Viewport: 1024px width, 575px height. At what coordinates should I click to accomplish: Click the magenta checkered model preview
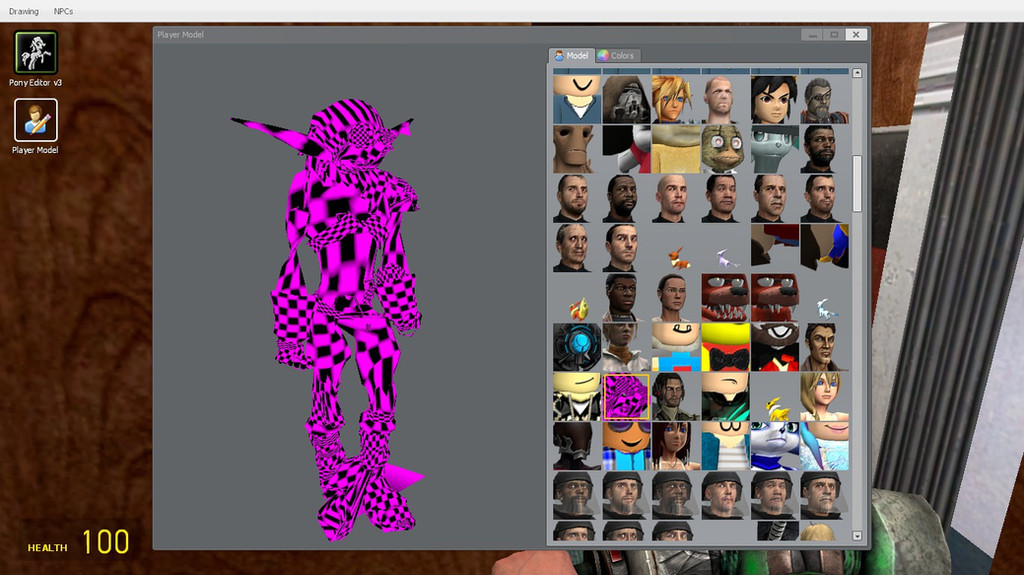[x=348, y=319]
